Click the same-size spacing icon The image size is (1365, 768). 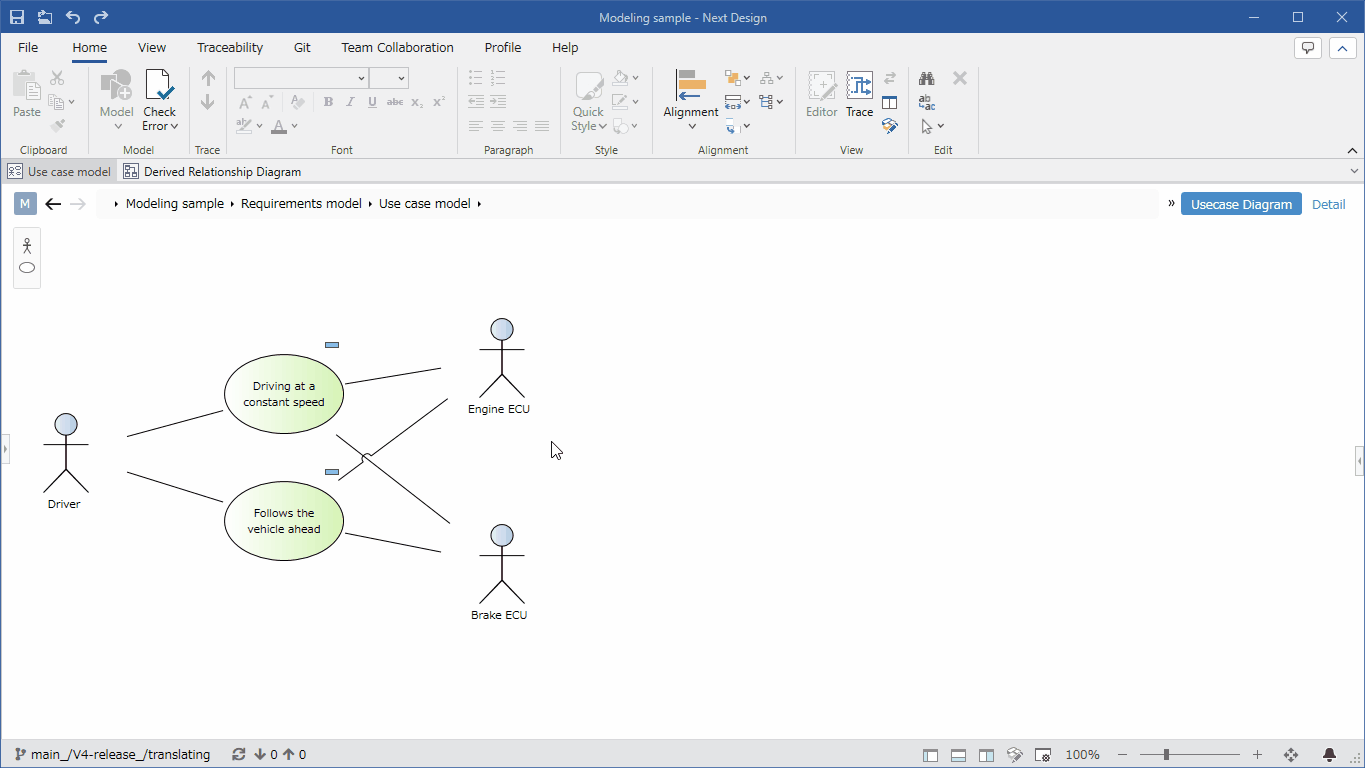pyautogui.click(x=732, y=102)
